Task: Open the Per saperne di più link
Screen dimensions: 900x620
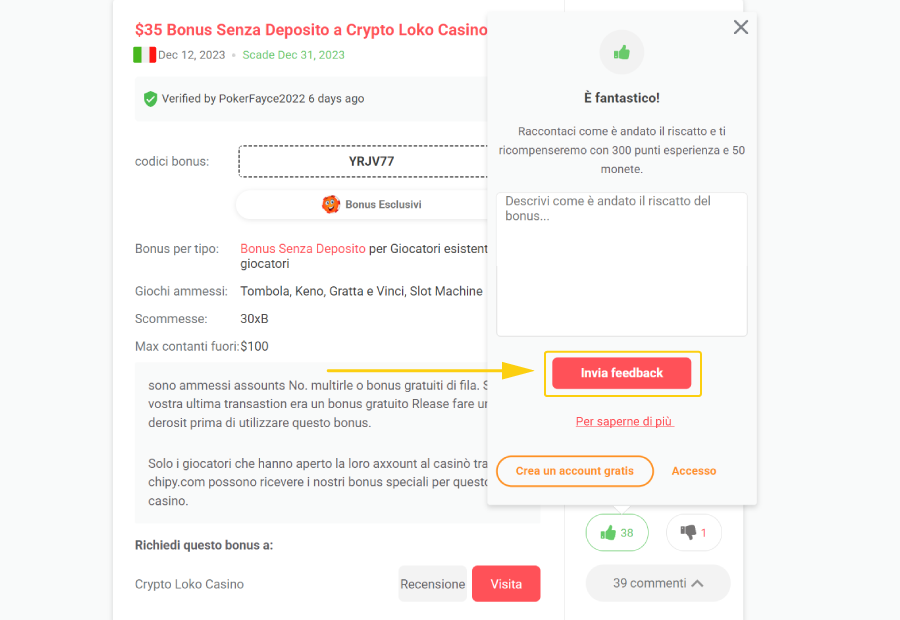Action: point(624,422)
